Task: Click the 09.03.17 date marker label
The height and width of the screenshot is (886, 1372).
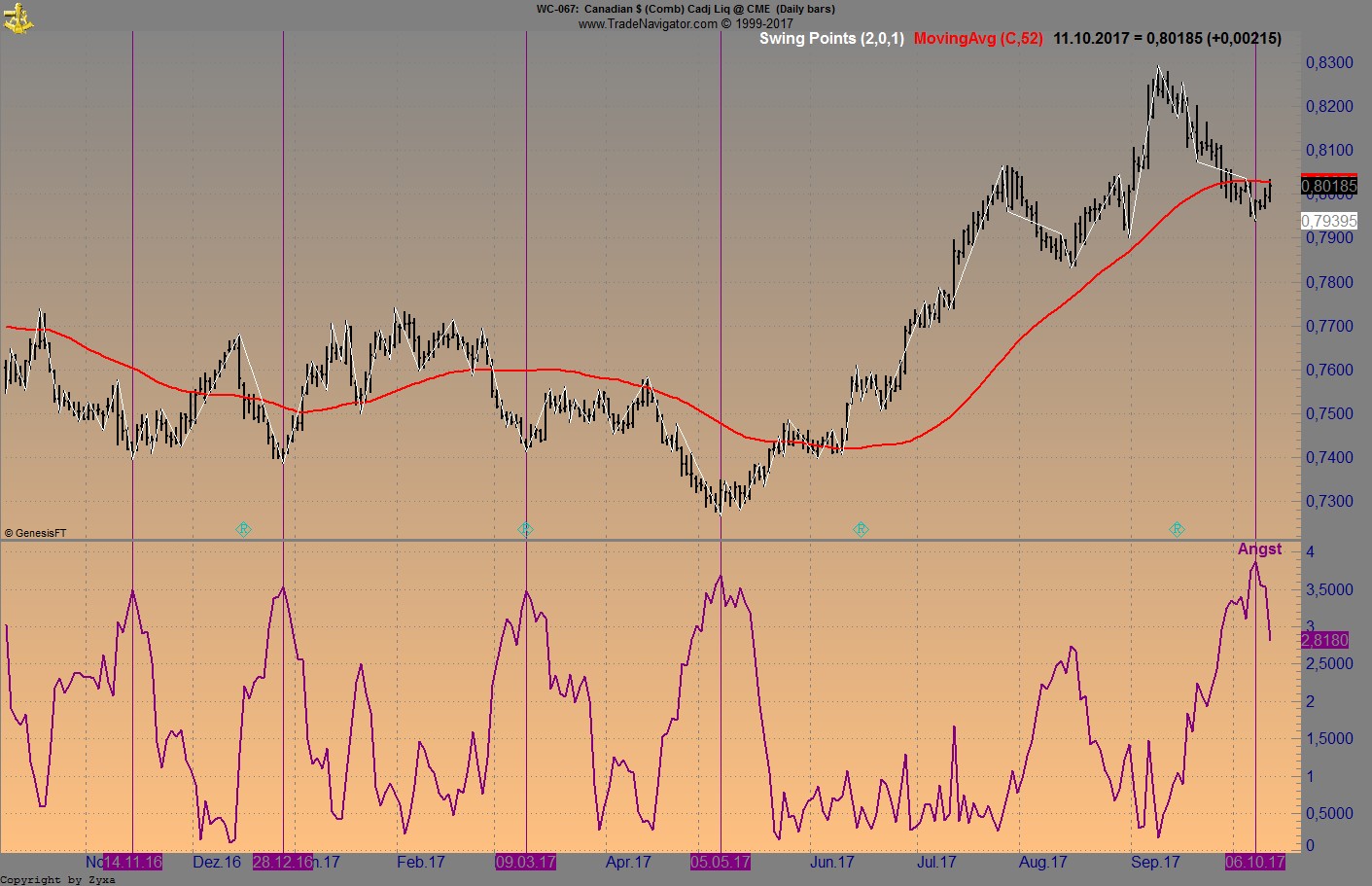Action: coord(526,862)
